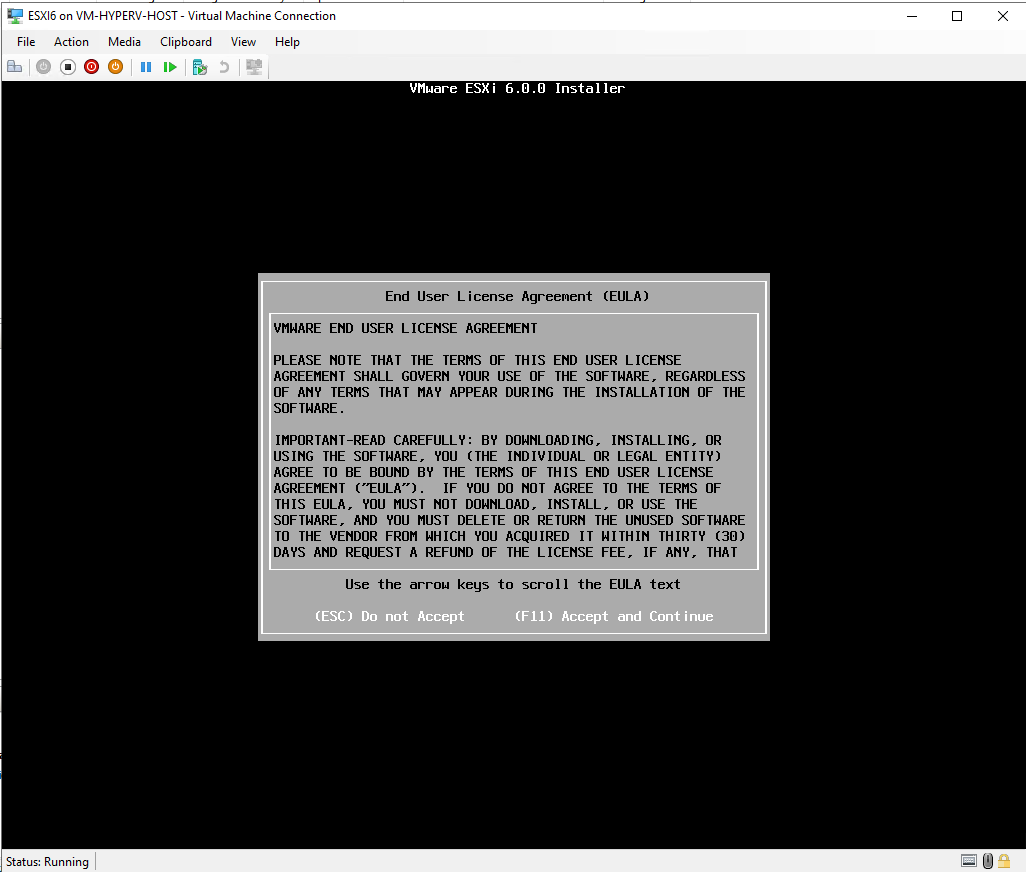Screen dimensions: 1026x872
Task: Click the VMware ESXi 6.0.0 Installer header
Action: (x=517, y=88)
